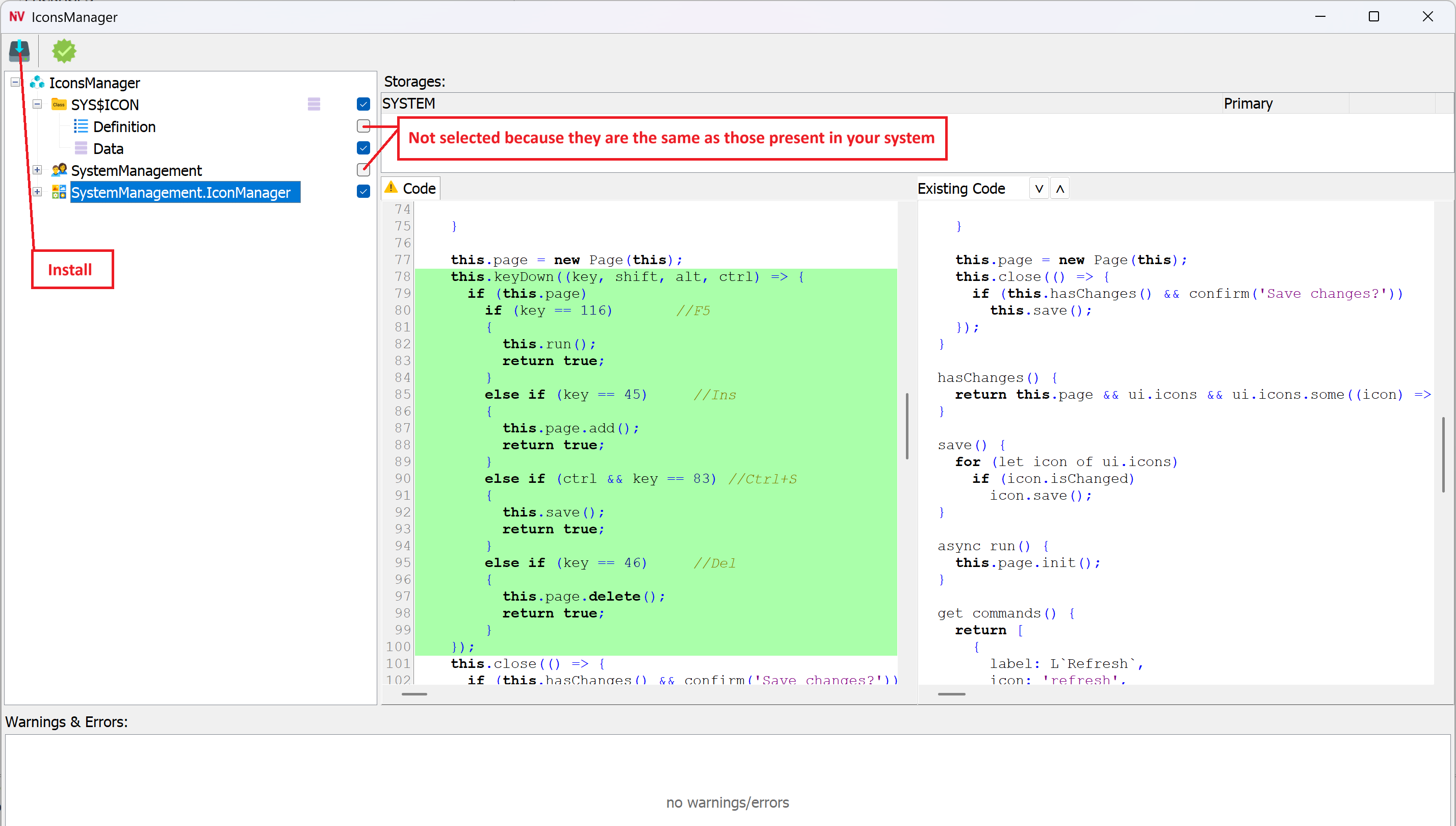Viewport: 1456px width, 826px height.
Task: Collapse the IconsManager tree node
Action: click(14, 82)
